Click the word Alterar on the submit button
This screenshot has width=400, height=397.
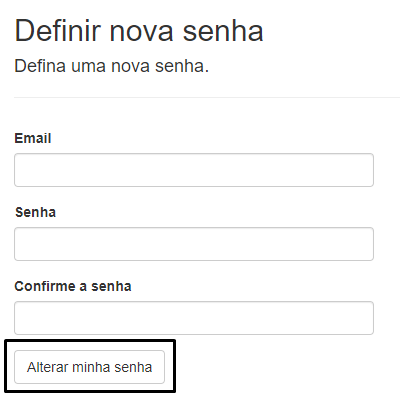coord(47,367)
